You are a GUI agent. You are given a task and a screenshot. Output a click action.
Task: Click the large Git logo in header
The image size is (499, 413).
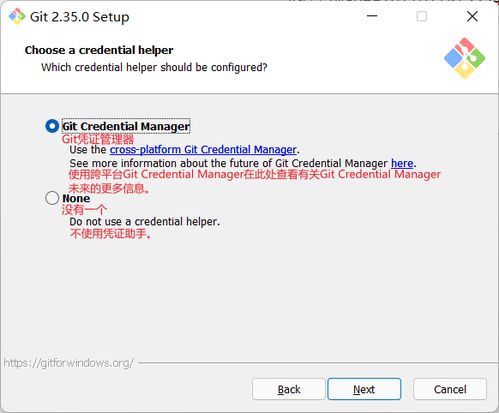(x=464, y=58)
